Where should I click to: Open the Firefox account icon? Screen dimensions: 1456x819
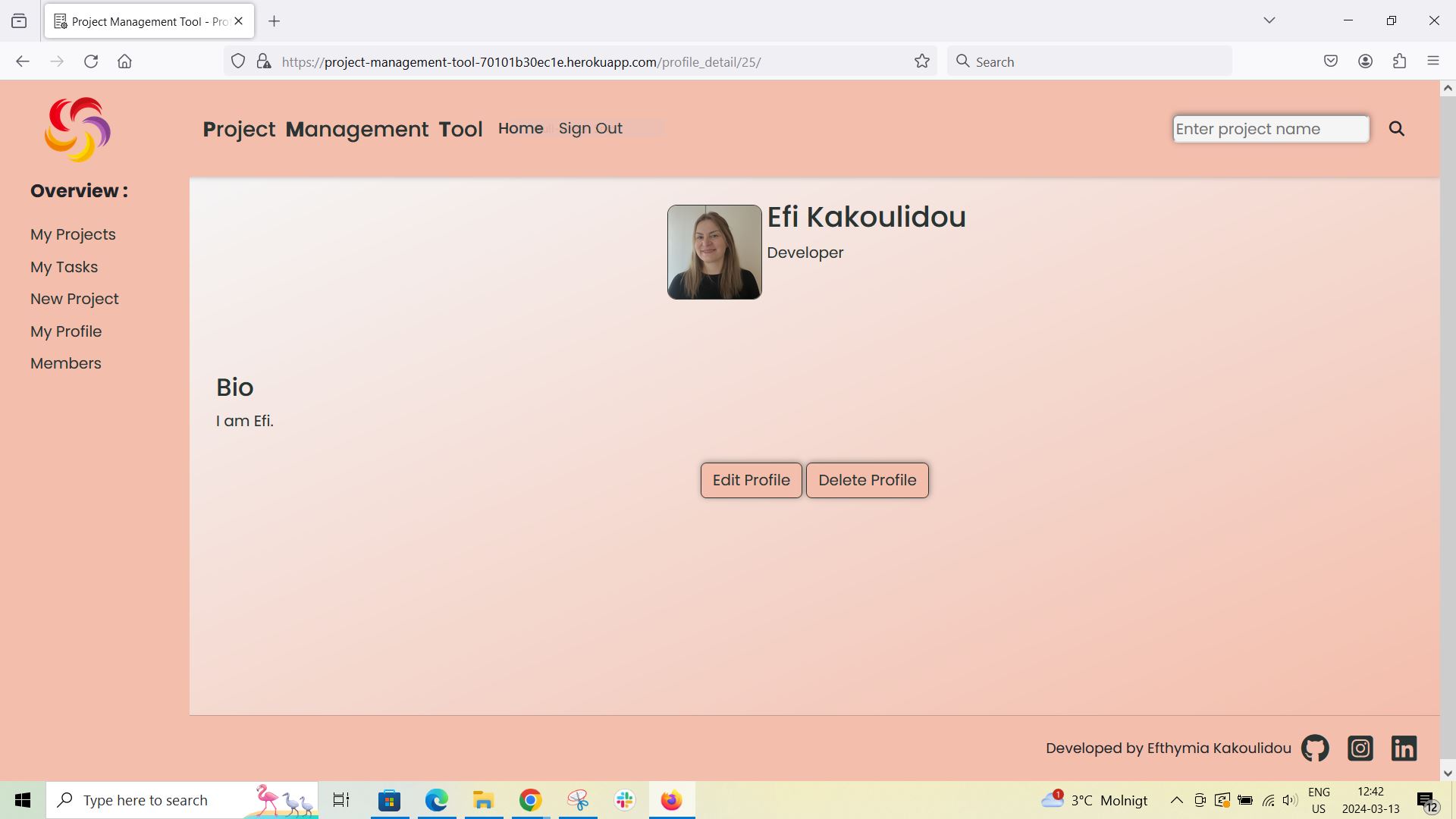coord(1366,61)
